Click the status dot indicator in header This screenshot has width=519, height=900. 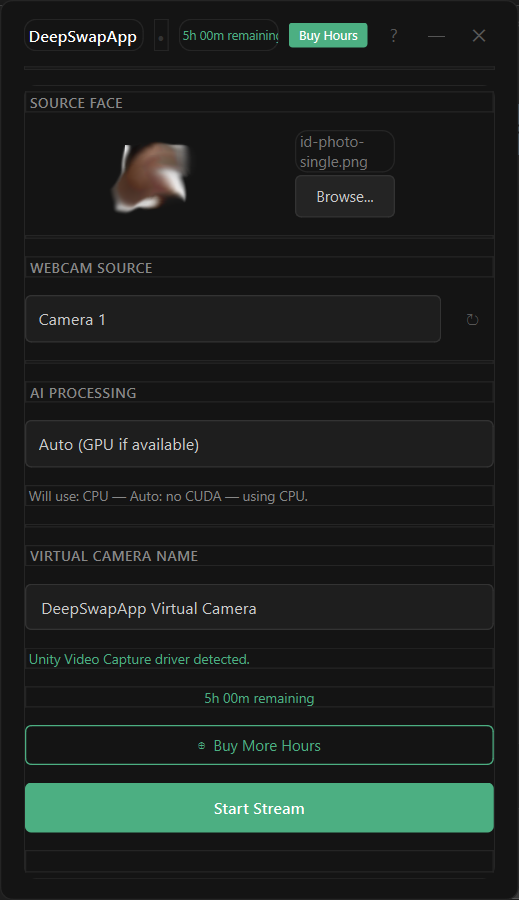point(161,36)
